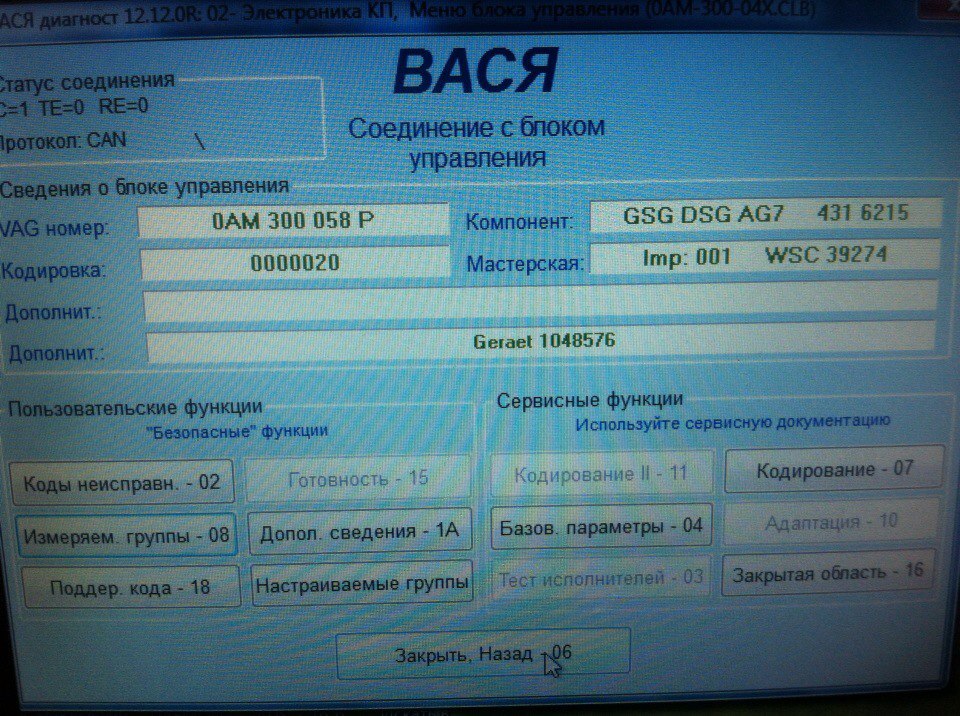Click the Geraet 1048576 field
This screenshot has height=716, width=960.
[x=542, y=343]
